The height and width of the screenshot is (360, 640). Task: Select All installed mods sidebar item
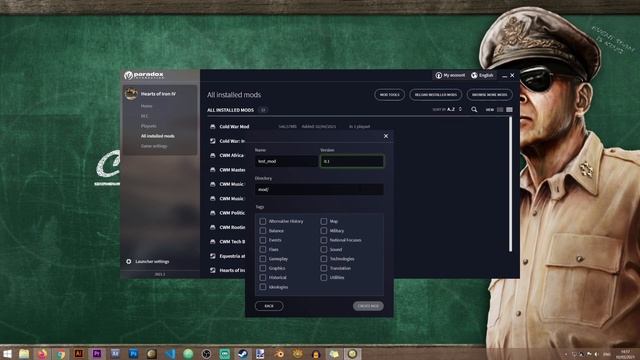(x=158, y=136)
